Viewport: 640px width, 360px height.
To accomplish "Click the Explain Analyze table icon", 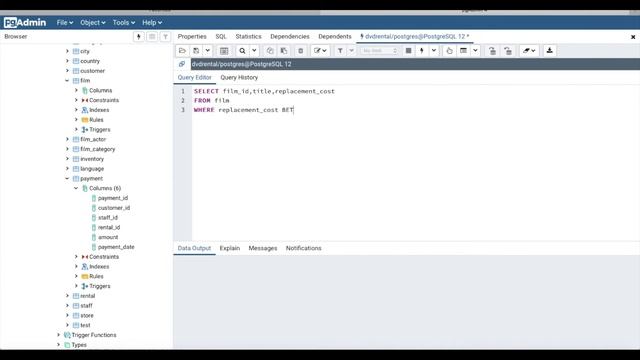I will (463, 51).
